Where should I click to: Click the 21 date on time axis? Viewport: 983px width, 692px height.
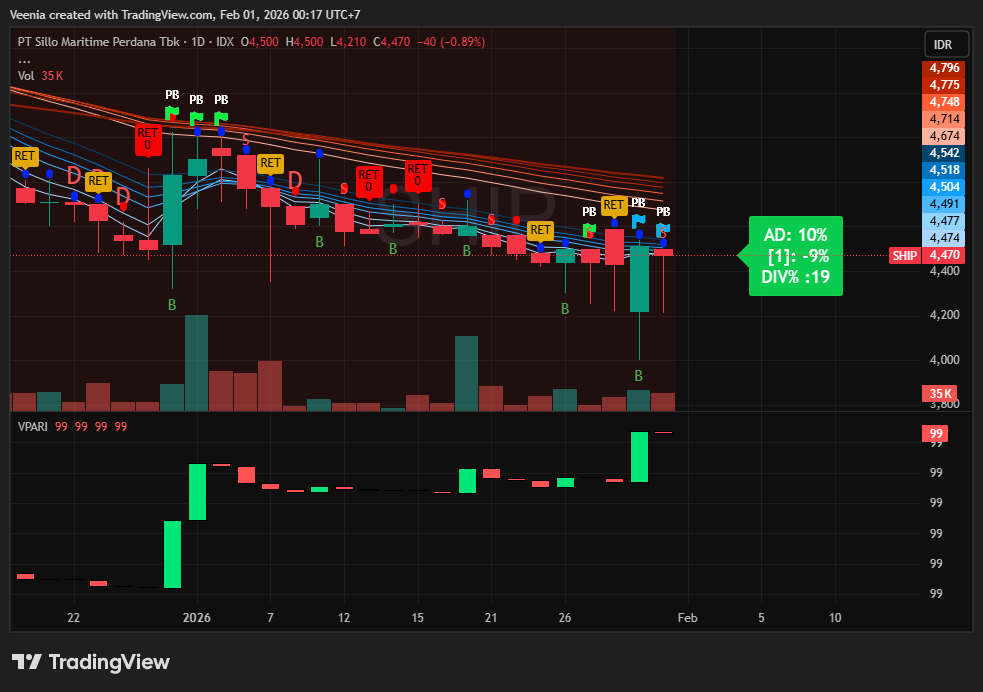491,618
